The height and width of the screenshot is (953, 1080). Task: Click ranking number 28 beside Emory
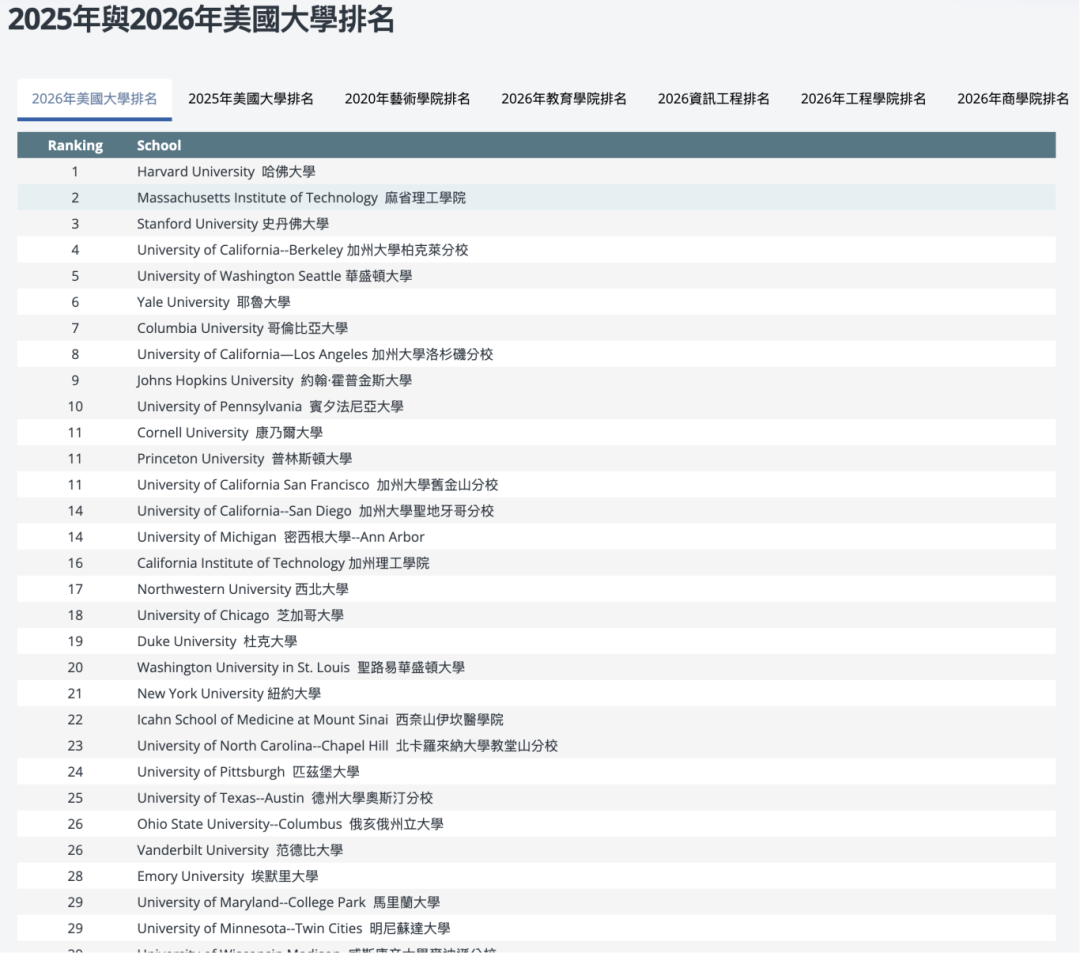[x=75, y=877]
